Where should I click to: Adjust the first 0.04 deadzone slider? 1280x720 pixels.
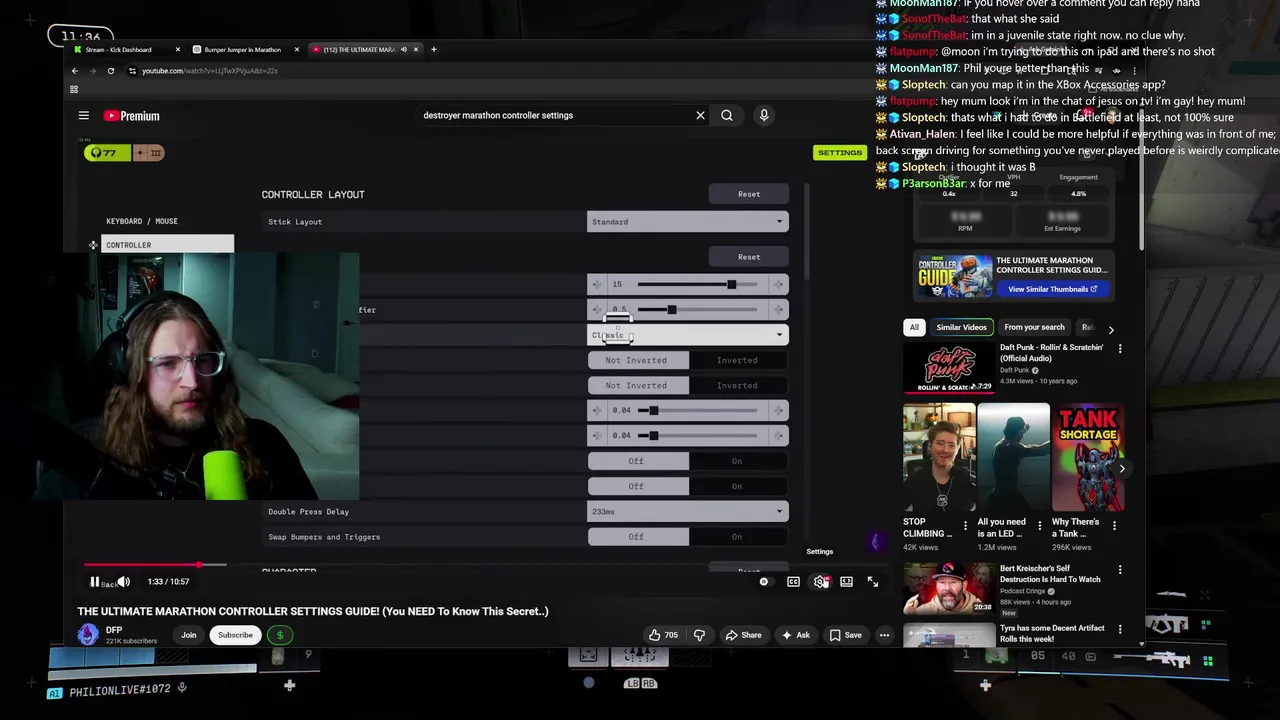click(700, 410)
